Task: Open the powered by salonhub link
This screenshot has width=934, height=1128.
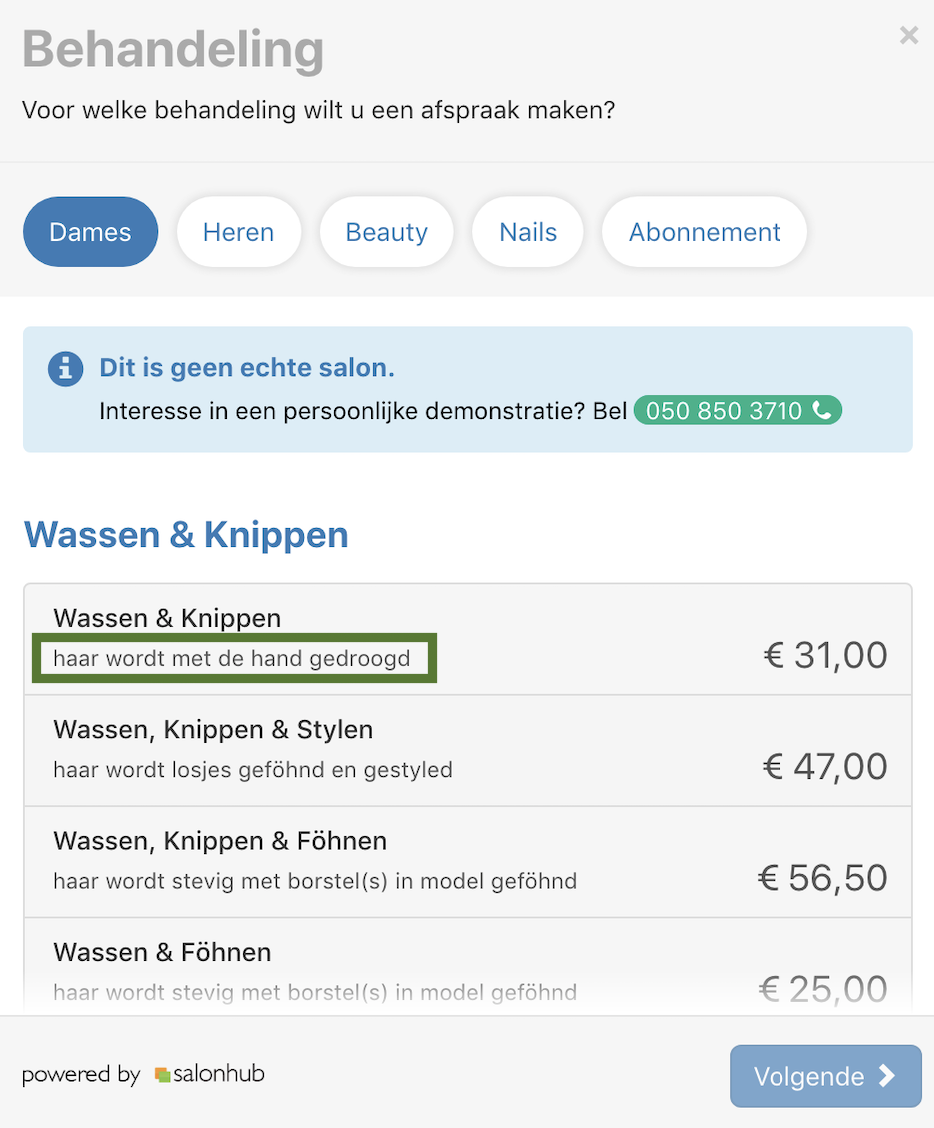Action: click(143, 1074)
